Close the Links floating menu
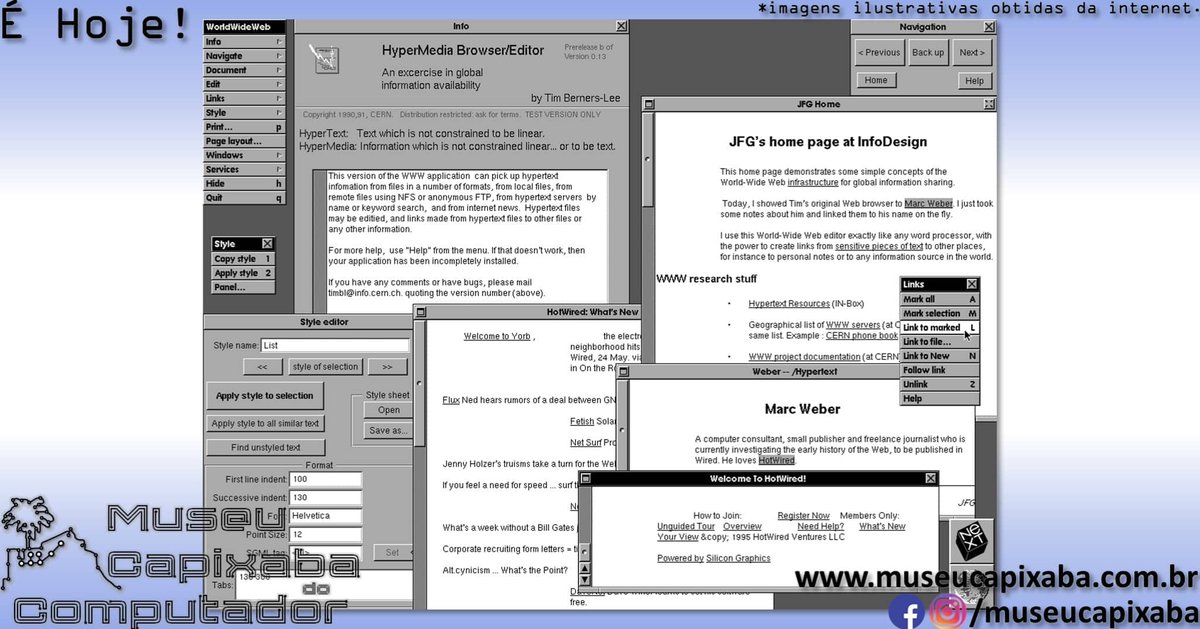Viewport: 1200px width, 629px height. click(972, 284)
